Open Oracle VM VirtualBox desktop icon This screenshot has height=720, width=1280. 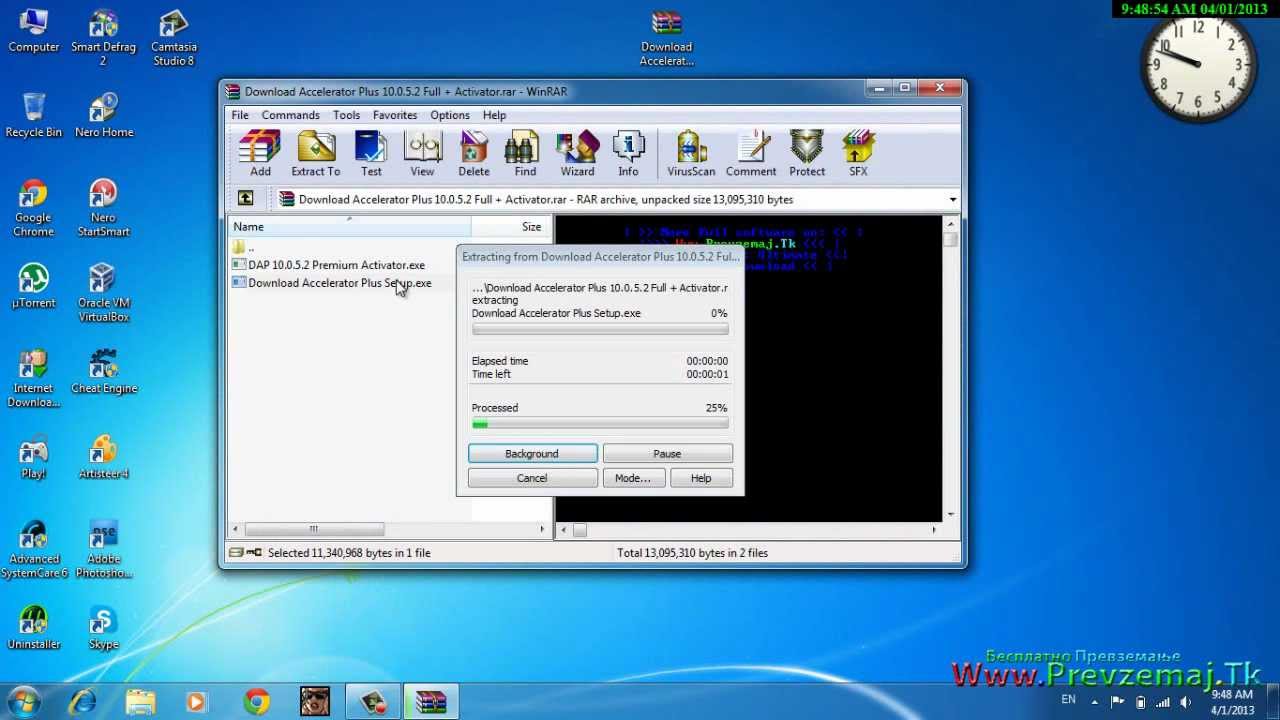tap(103, 293)
